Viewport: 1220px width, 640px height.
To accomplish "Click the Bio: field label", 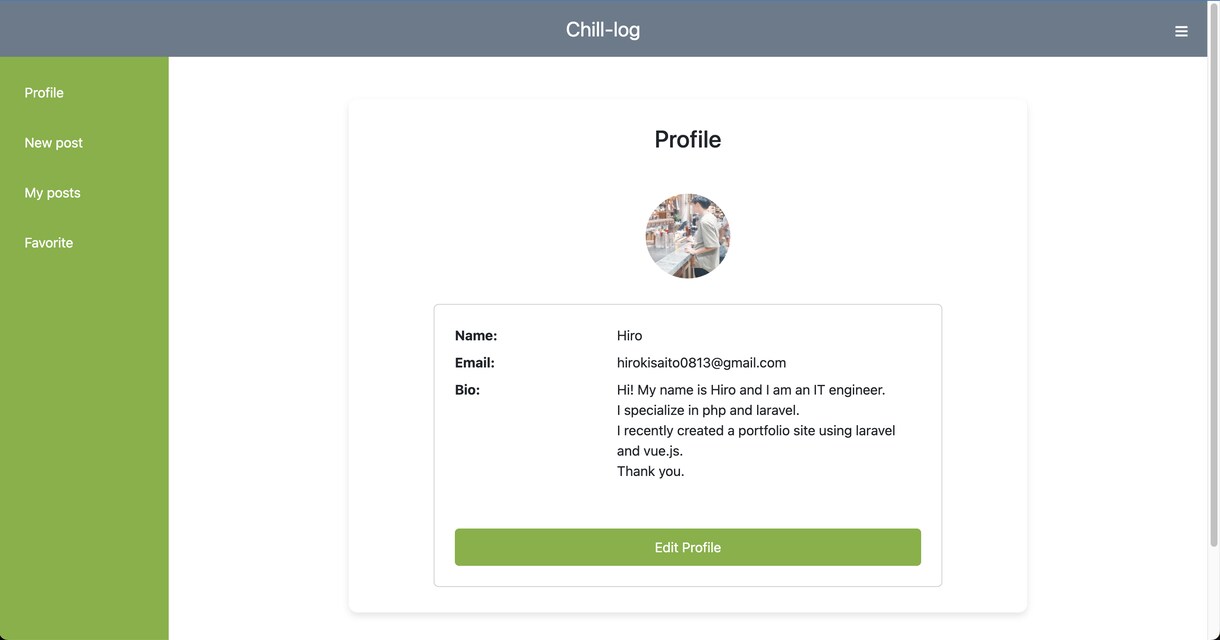I will [x=467, y=389].
